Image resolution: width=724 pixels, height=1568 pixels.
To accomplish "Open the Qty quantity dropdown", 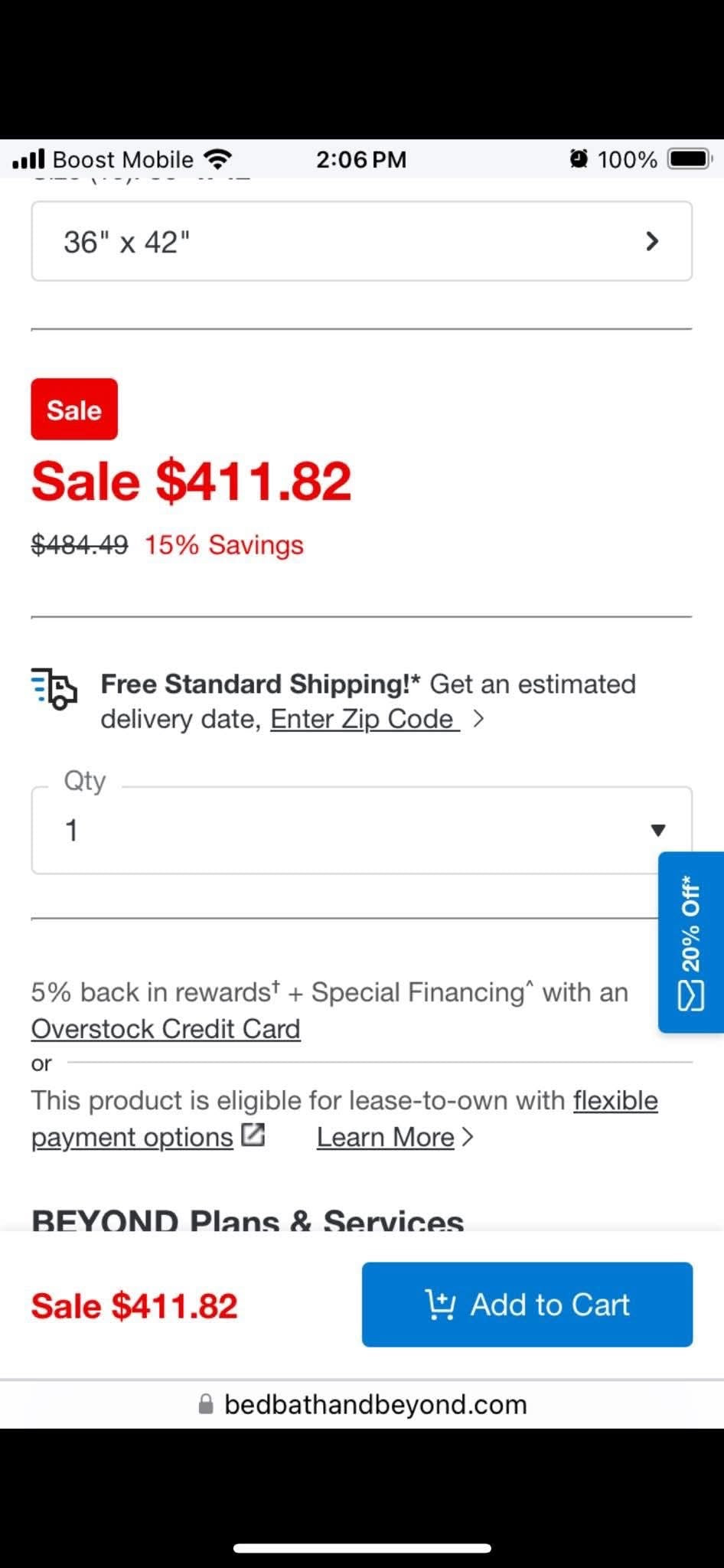I will click(361, 830).
